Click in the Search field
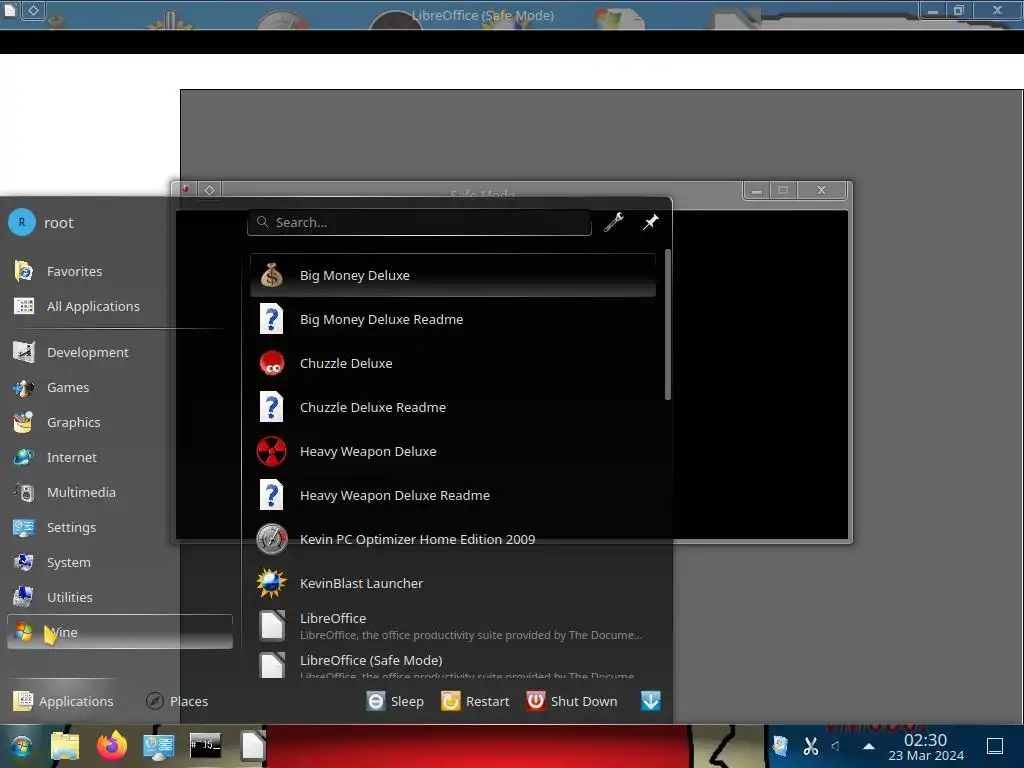The height and width of the screenshot is (768, 1024). click(x=419, y=222)
